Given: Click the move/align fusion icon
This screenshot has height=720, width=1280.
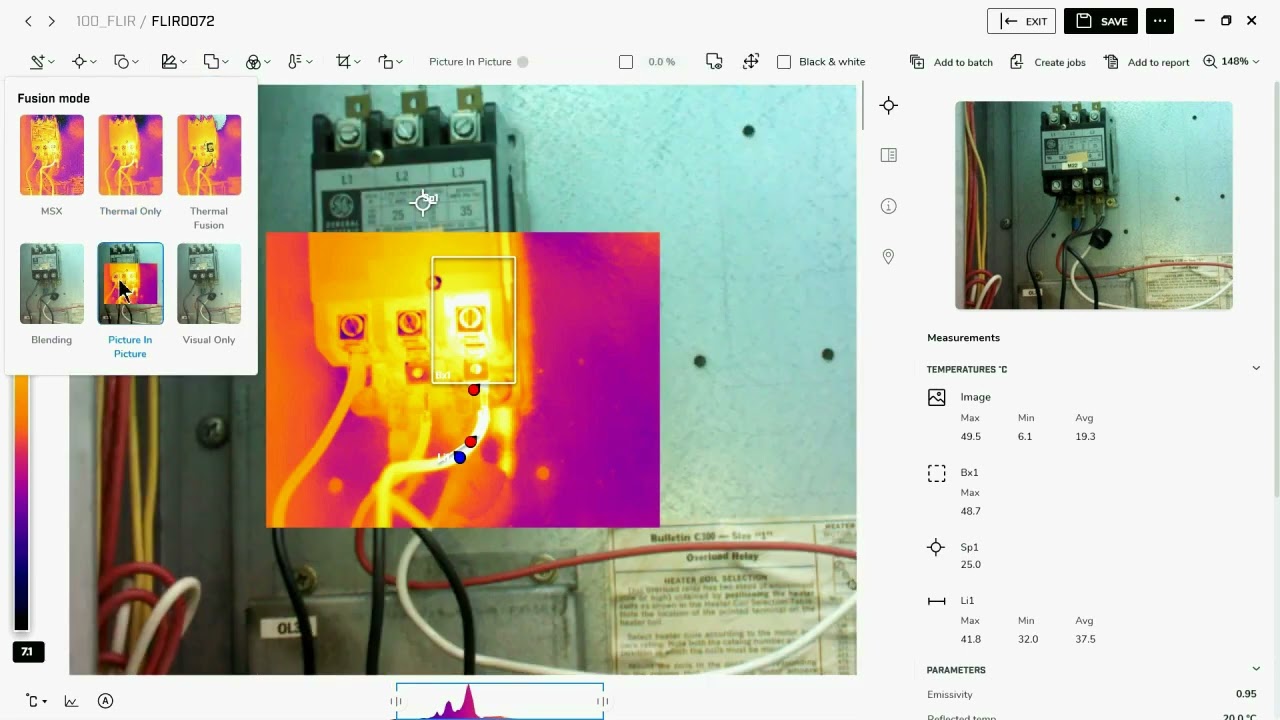Looking at the screenshot, I should pos(751,62).
